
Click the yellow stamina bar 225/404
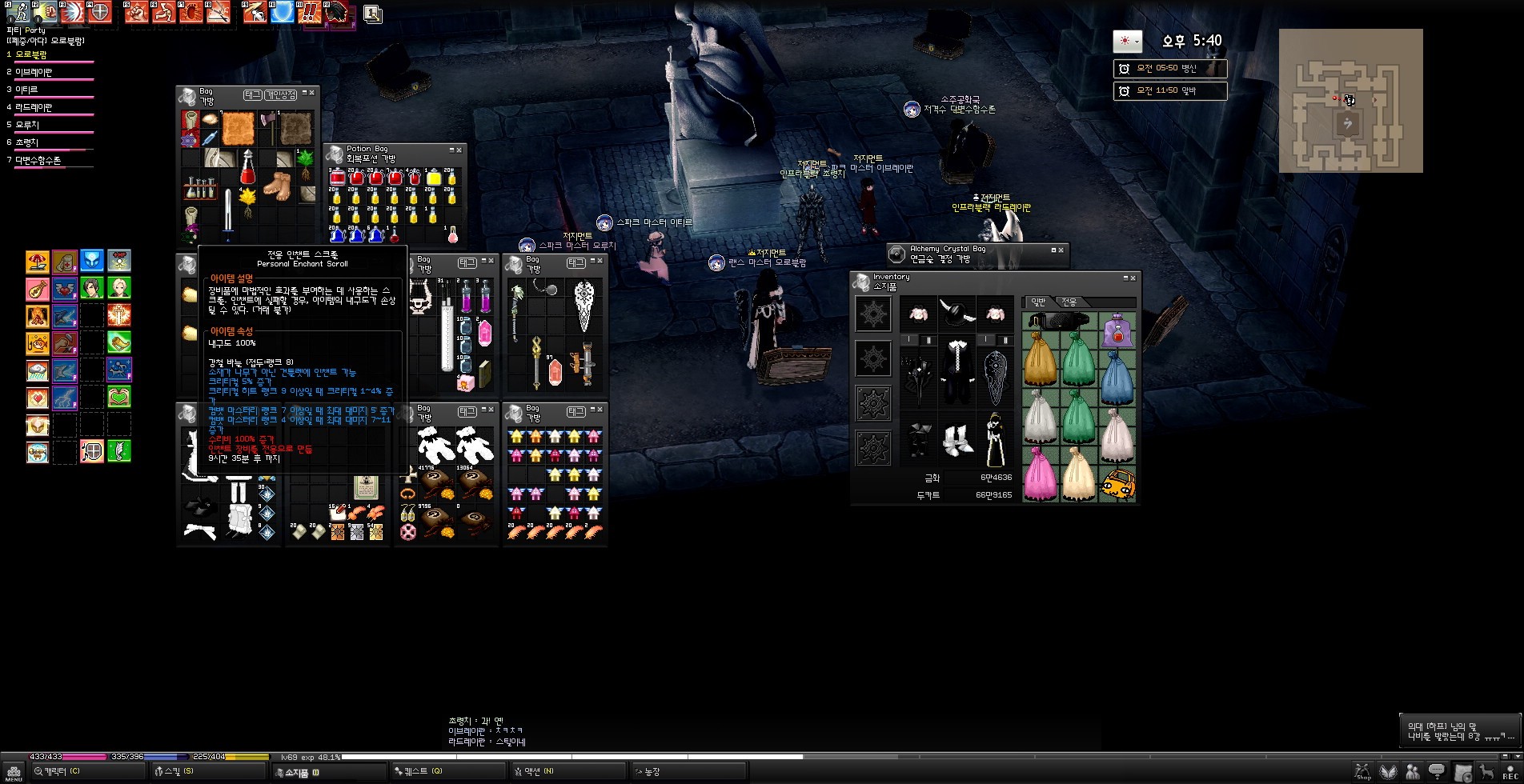point(231,756)
